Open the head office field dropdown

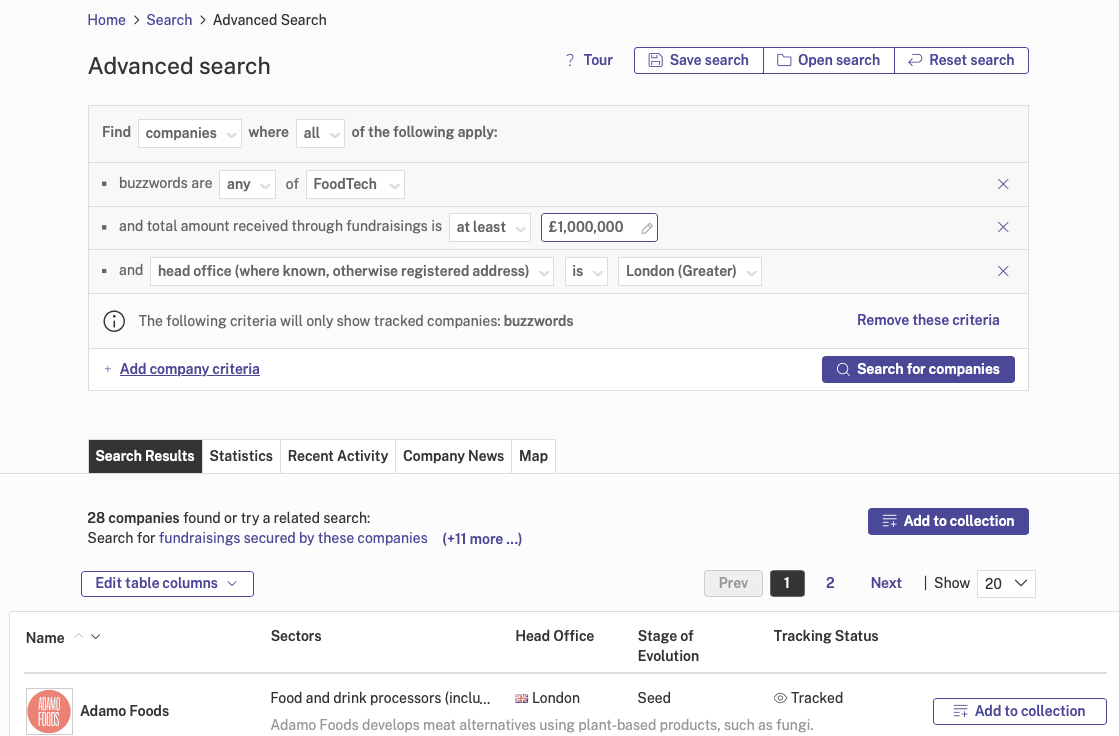pyautogui.click(x=352, y=271)
